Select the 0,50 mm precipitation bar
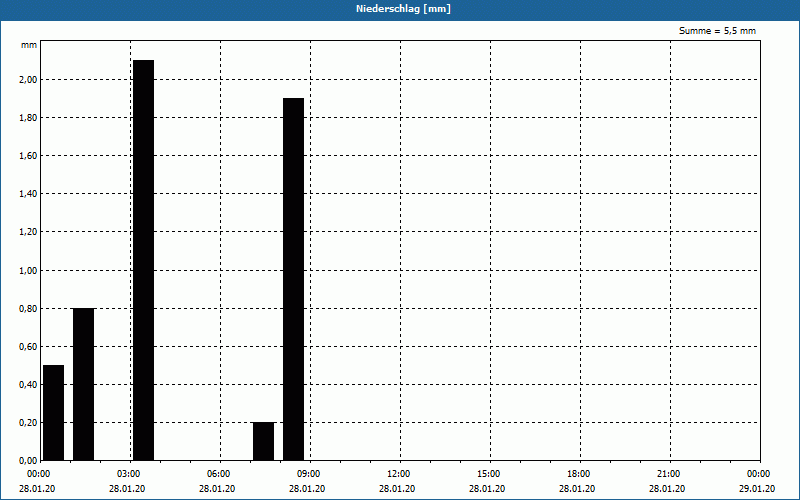The width and height of the screenshot is (800, 500). [x=54, y=413]
